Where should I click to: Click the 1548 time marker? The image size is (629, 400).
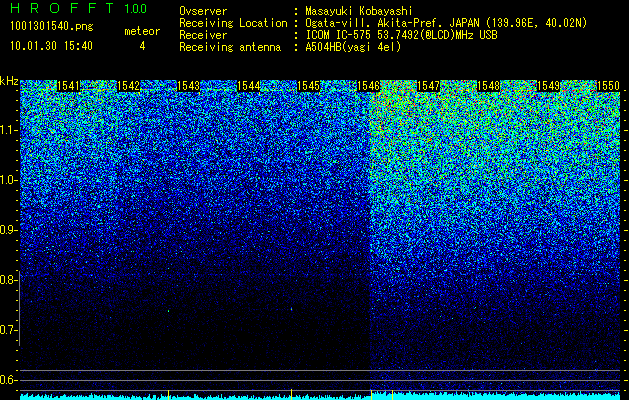(489, 86)
